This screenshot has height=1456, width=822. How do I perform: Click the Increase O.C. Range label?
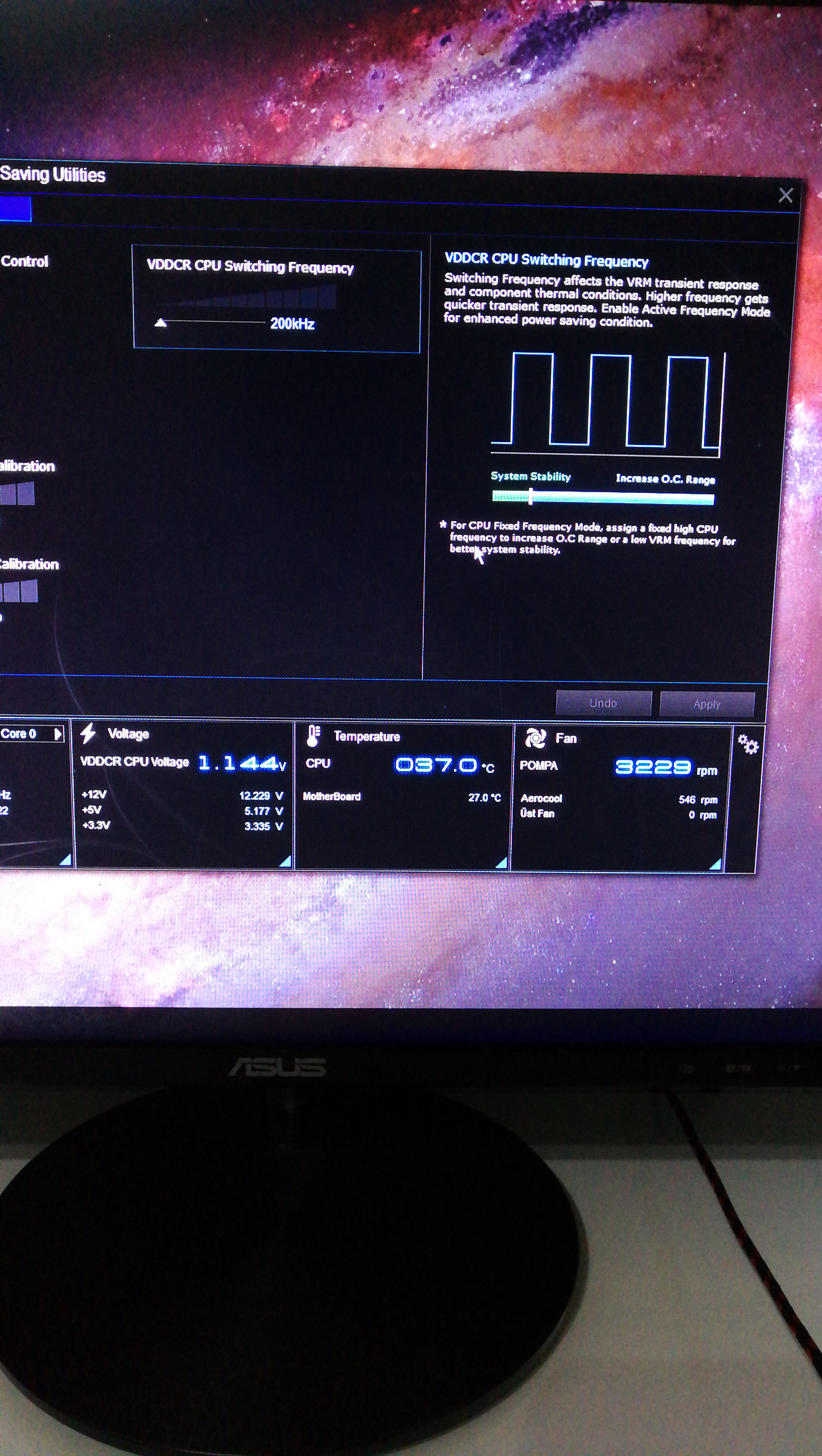pyautogui.click(x=665, y=479)
